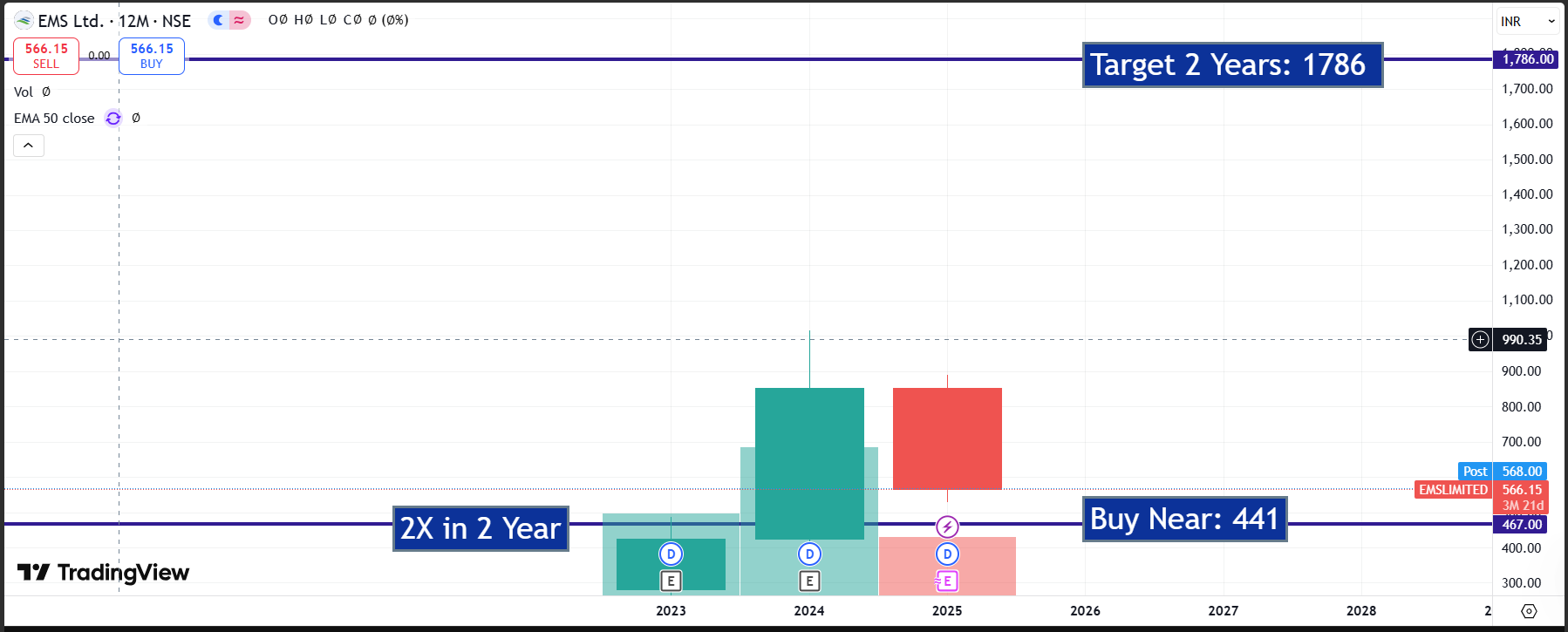Click the 12M interval label in header
Viewport: 1568px width, 632px height.
[133, 21]
